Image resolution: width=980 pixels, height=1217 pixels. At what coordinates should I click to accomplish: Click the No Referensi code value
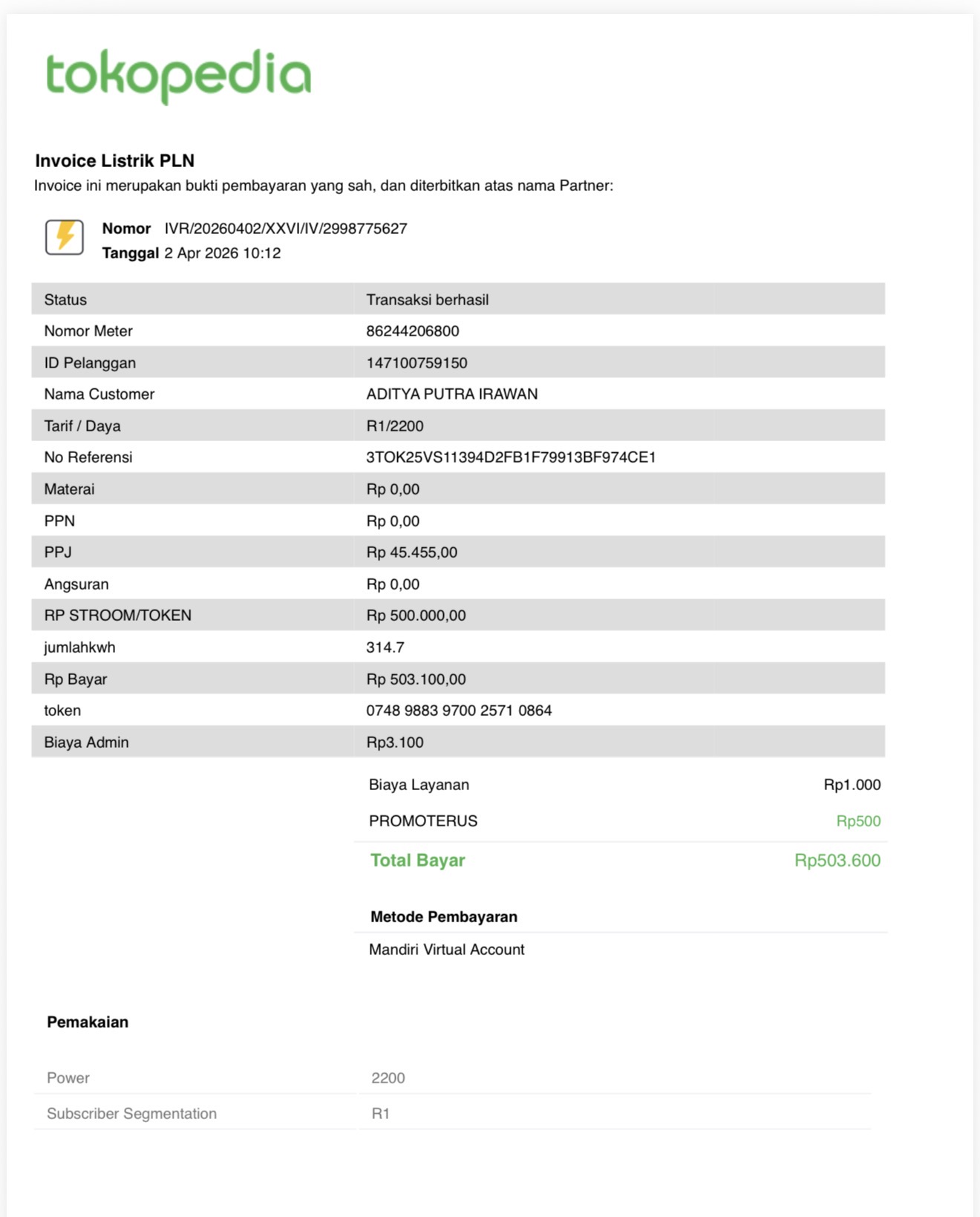pos(511,457)
